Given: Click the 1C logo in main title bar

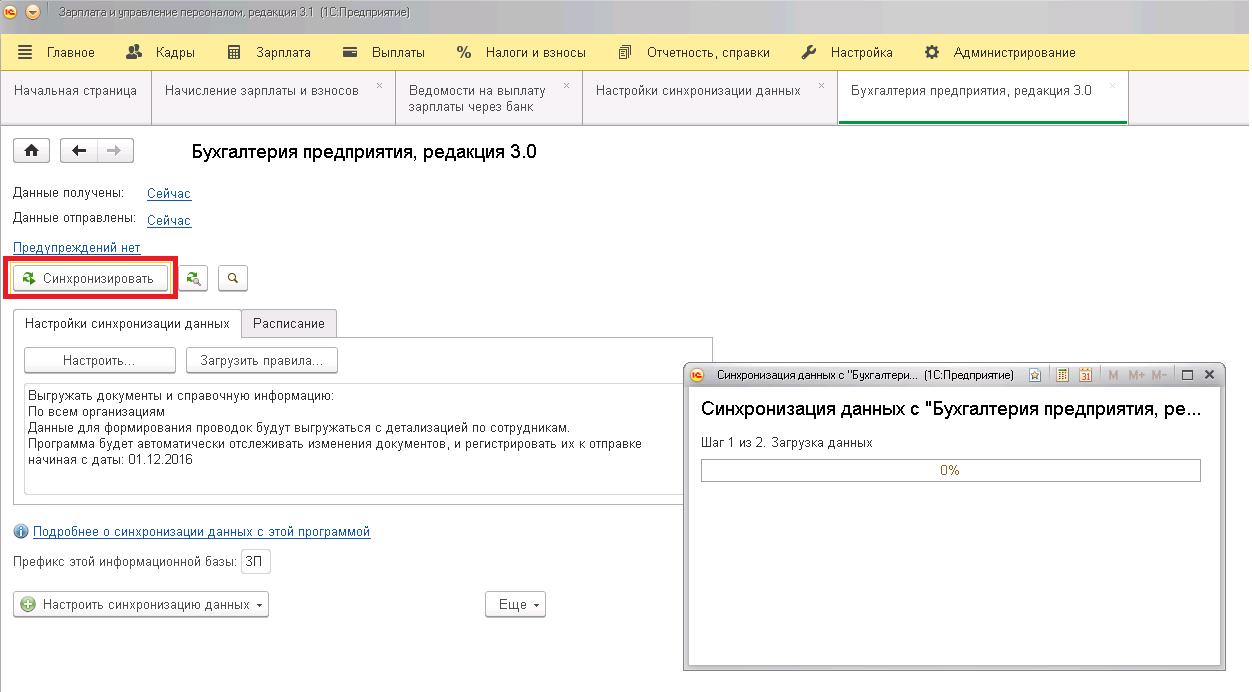Looking at the screenshot, I should point(11,12).
